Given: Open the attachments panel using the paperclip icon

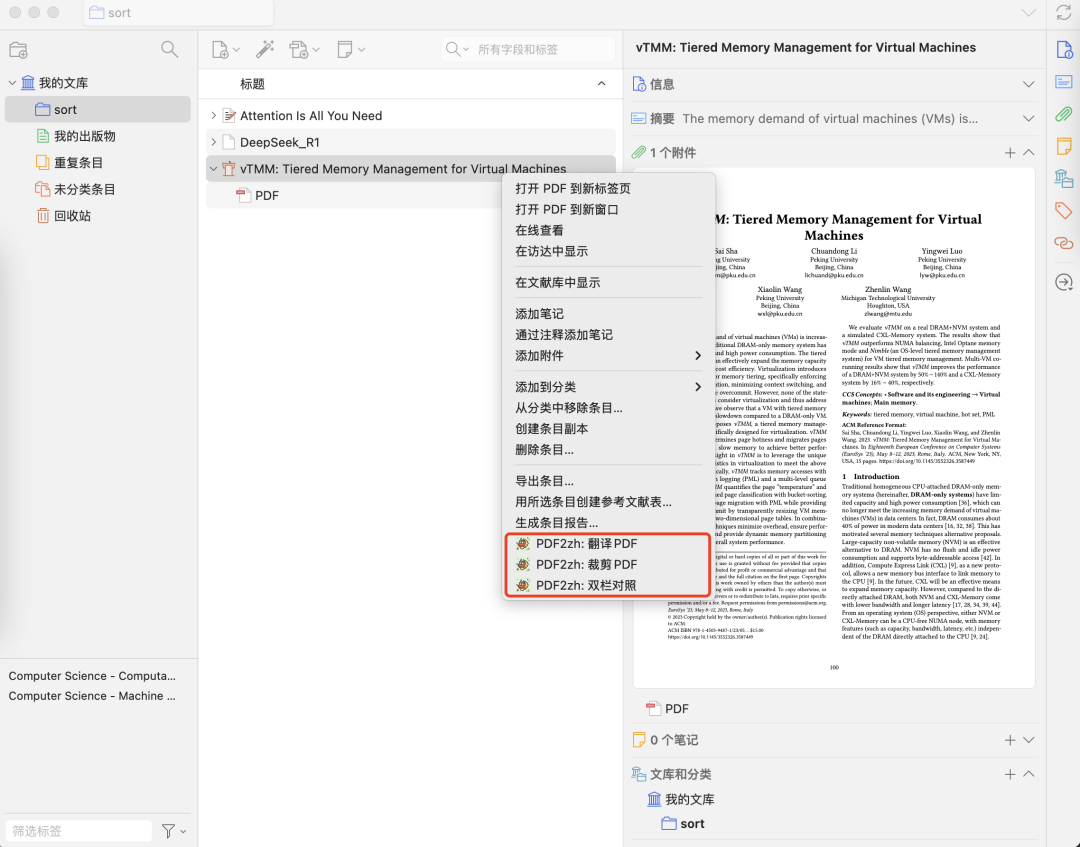Looking at the screenshot, I should pyautogui.click(x=1063, y=114).
